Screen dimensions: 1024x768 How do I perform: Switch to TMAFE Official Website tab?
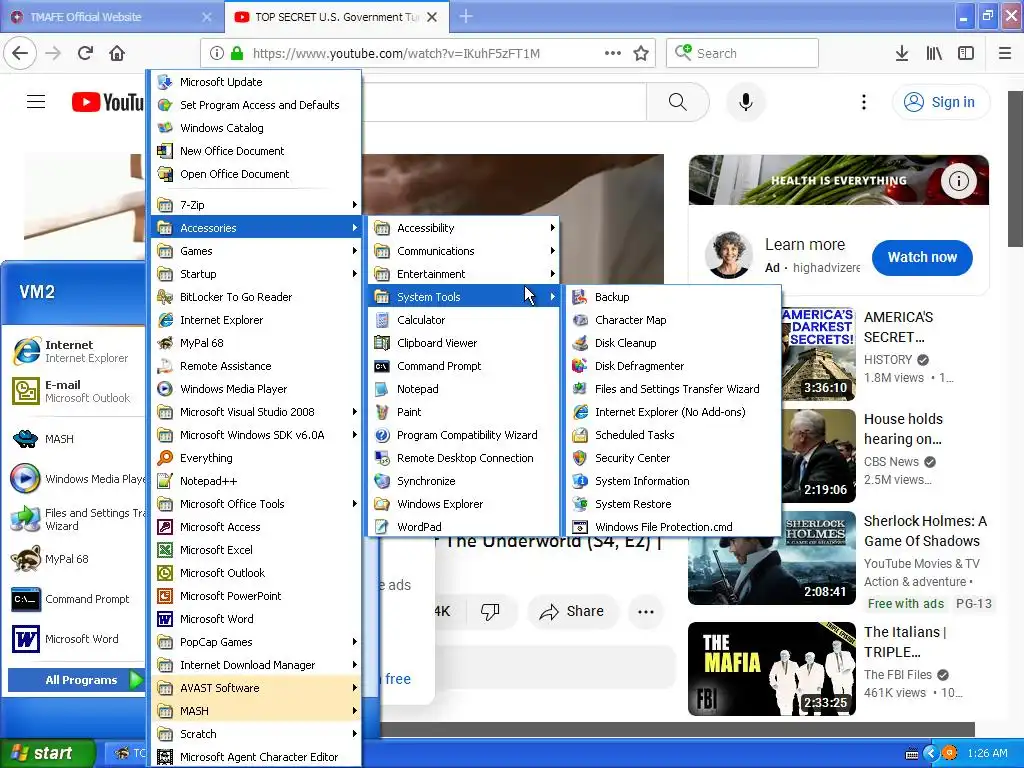(111, 17)
